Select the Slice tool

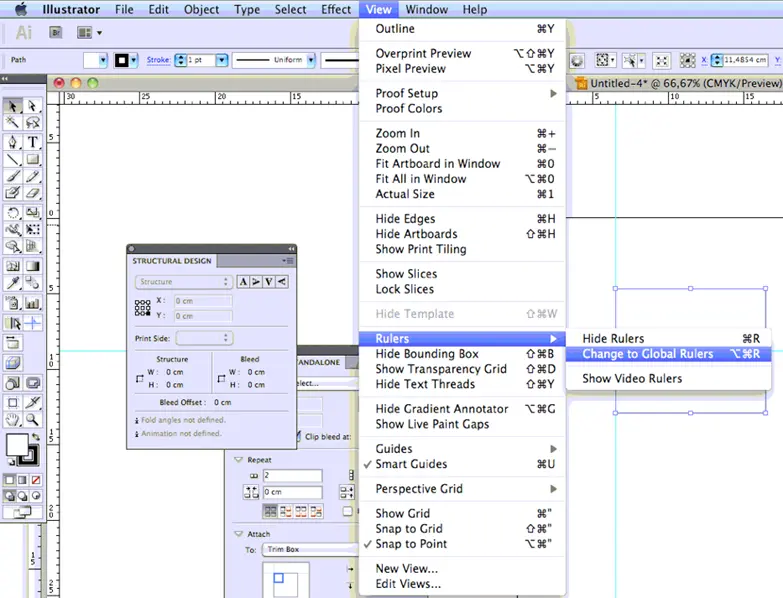point(32,402)
